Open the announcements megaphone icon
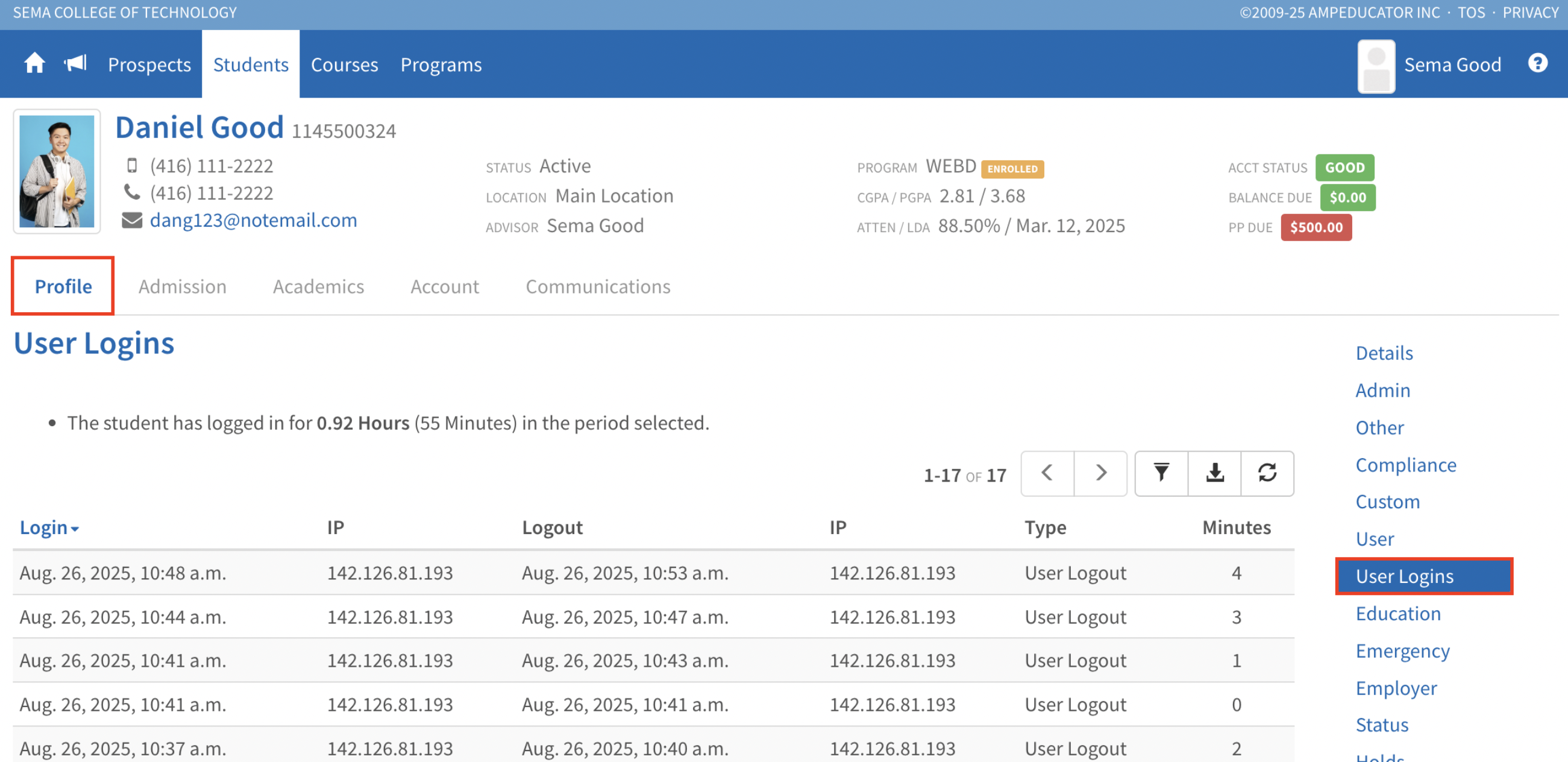 coord(75,63)
